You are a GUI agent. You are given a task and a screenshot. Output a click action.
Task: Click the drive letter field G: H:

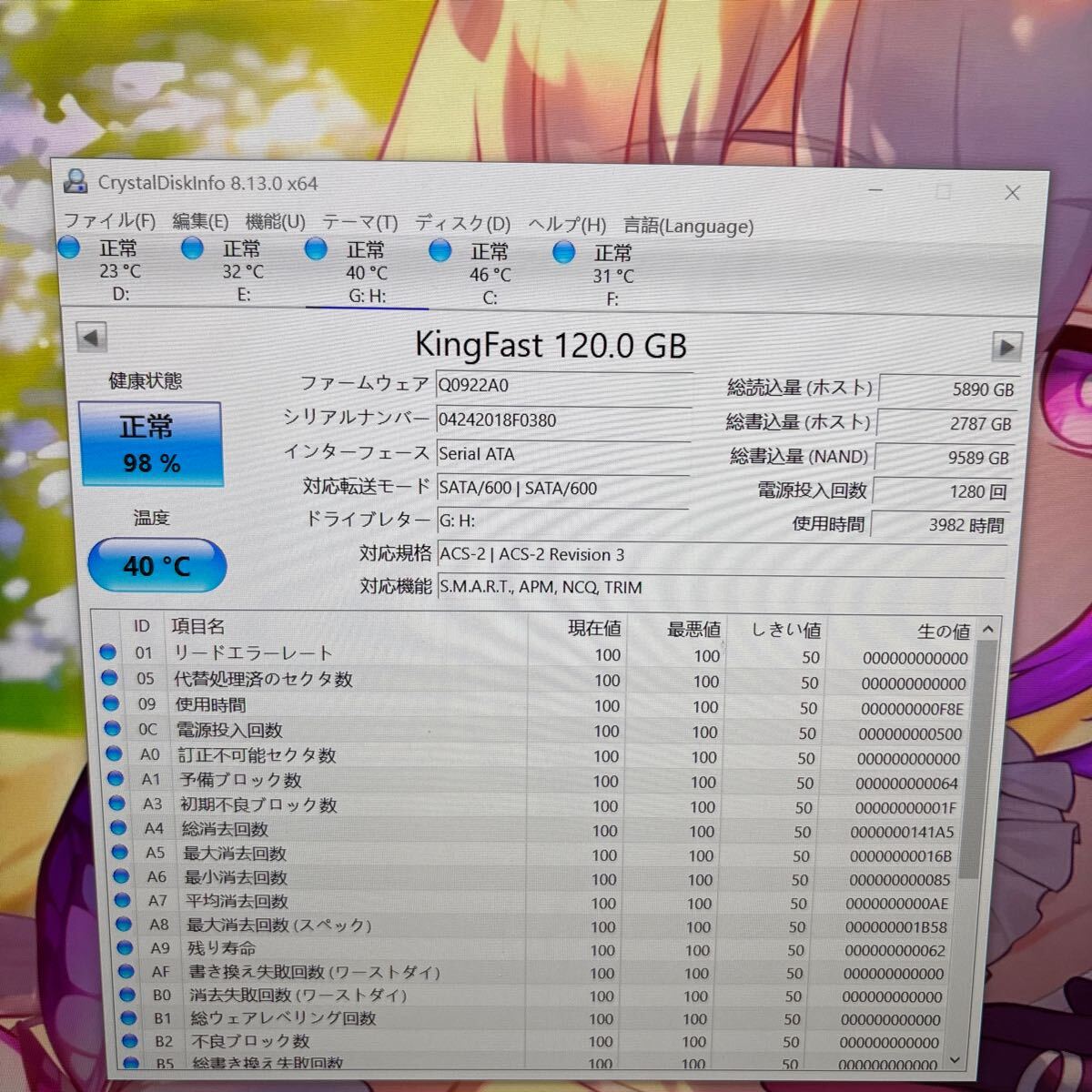point(563,521)
